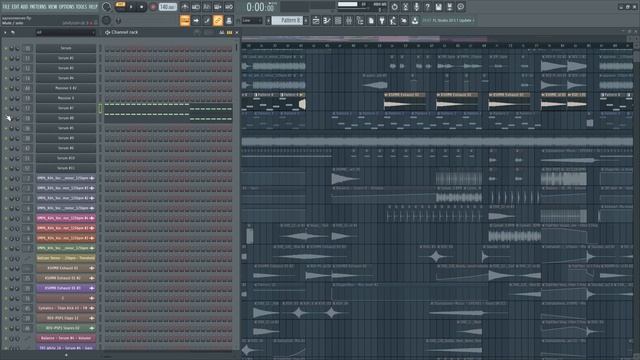Click the microphone recording icon
This screenshot has width=640, height=360.
click(x=416, y=7)
